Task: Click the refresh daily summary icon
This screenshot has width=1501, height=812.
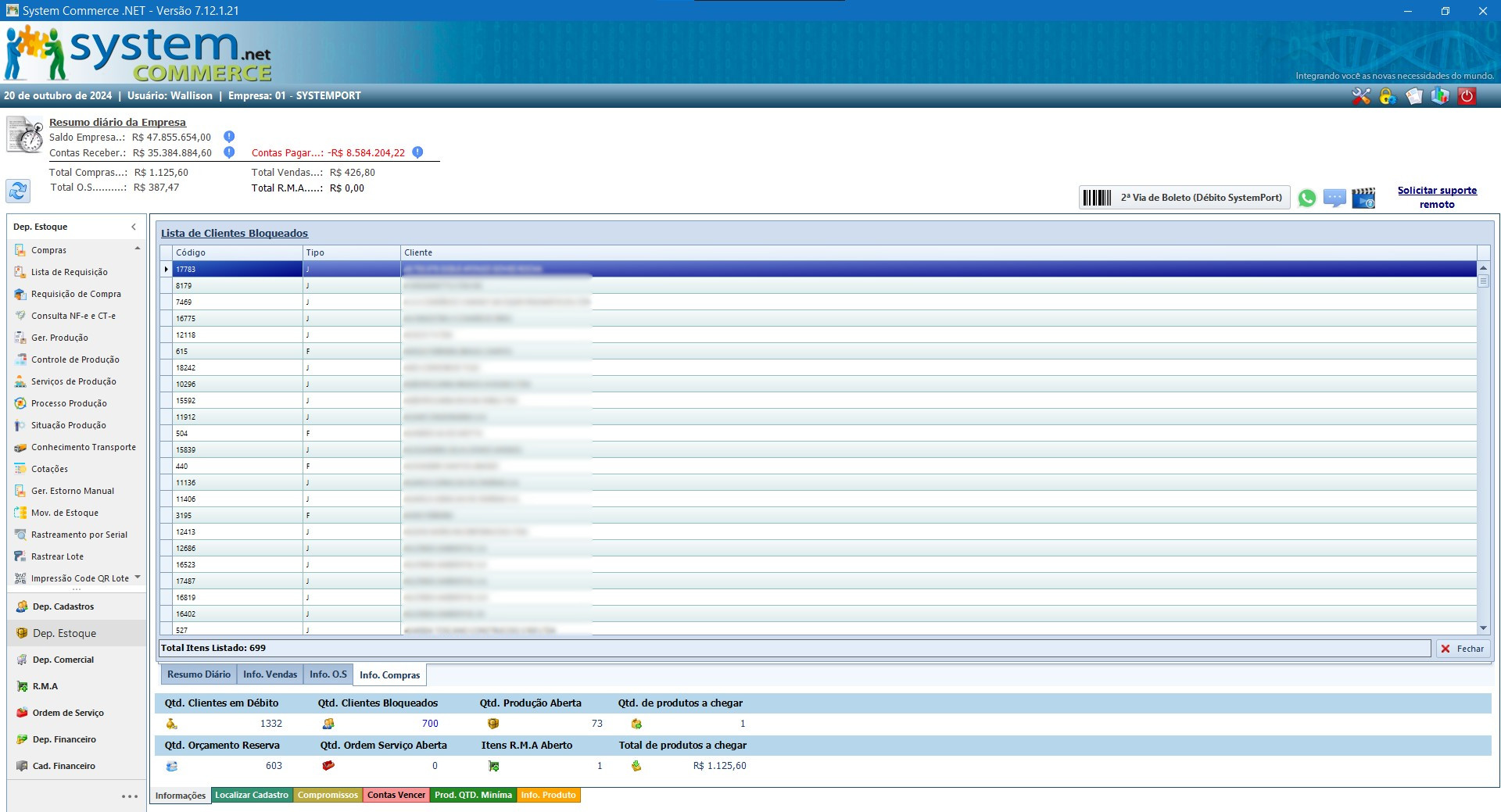Action: tap(18, 191)
